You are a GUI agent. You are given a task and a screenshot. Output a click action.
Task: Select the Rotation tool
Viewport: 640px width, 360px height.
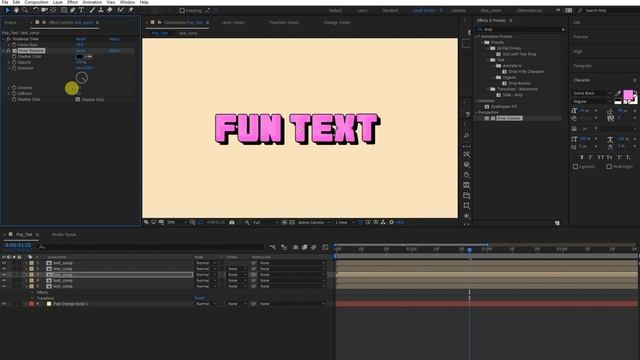[36, 10]
